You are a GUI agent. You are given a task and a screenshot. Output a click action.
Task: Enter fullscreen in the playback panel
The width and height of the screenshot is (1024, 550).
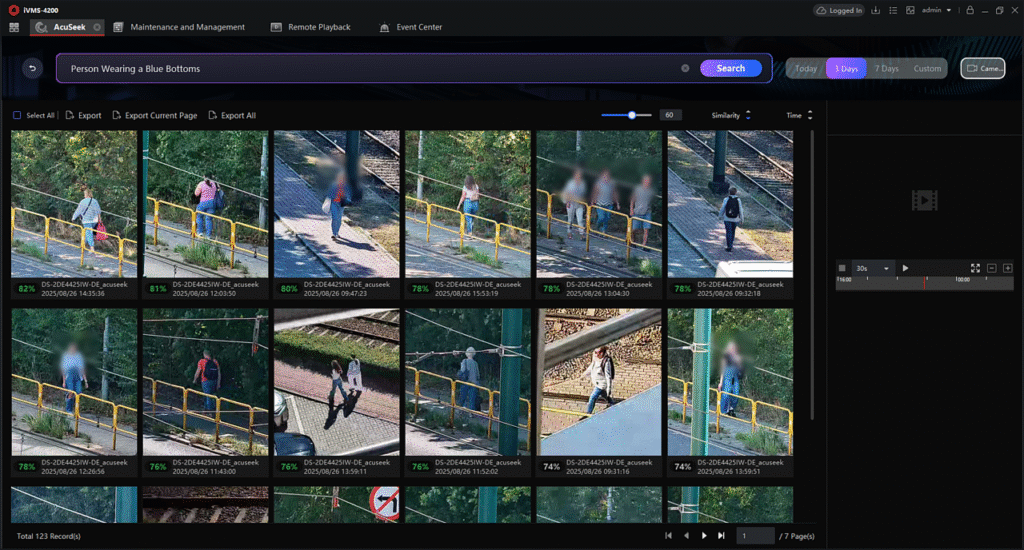976,268
